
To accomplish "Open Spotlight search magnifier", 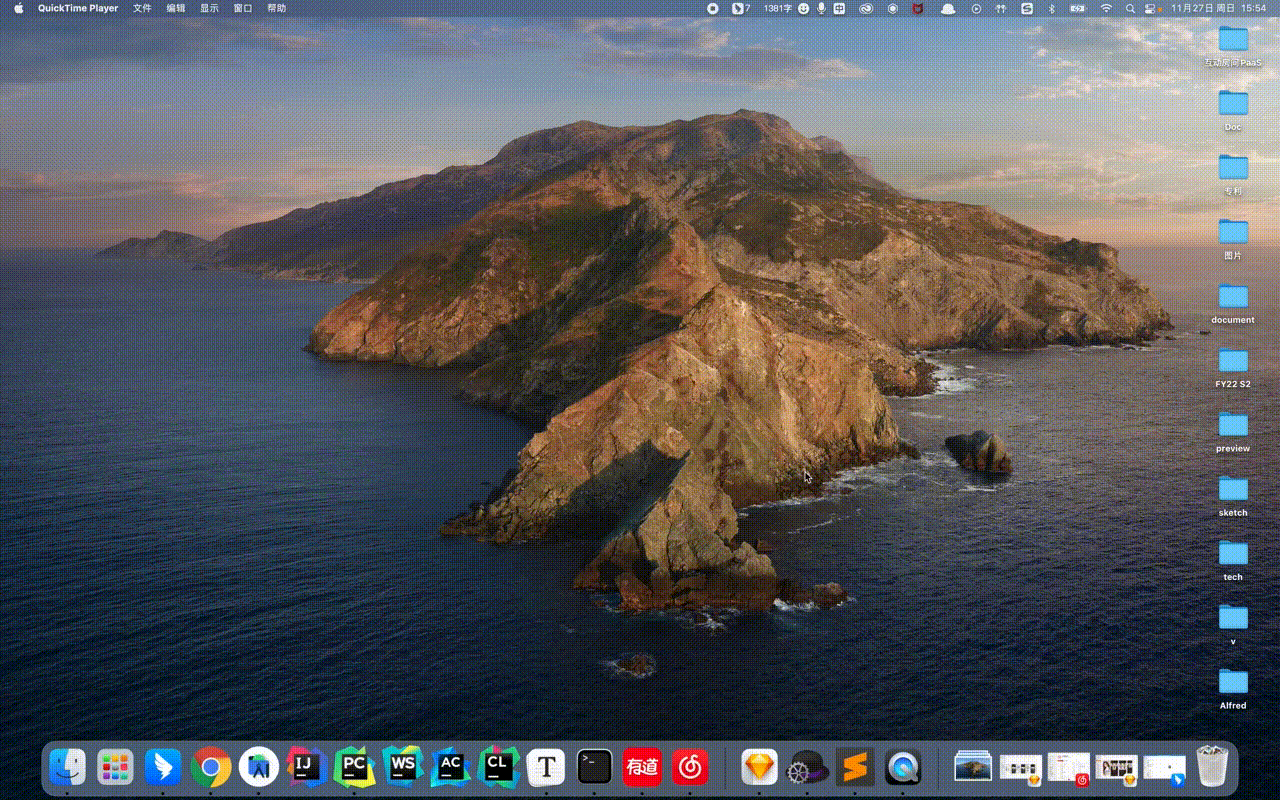I will click(1130, 8).
